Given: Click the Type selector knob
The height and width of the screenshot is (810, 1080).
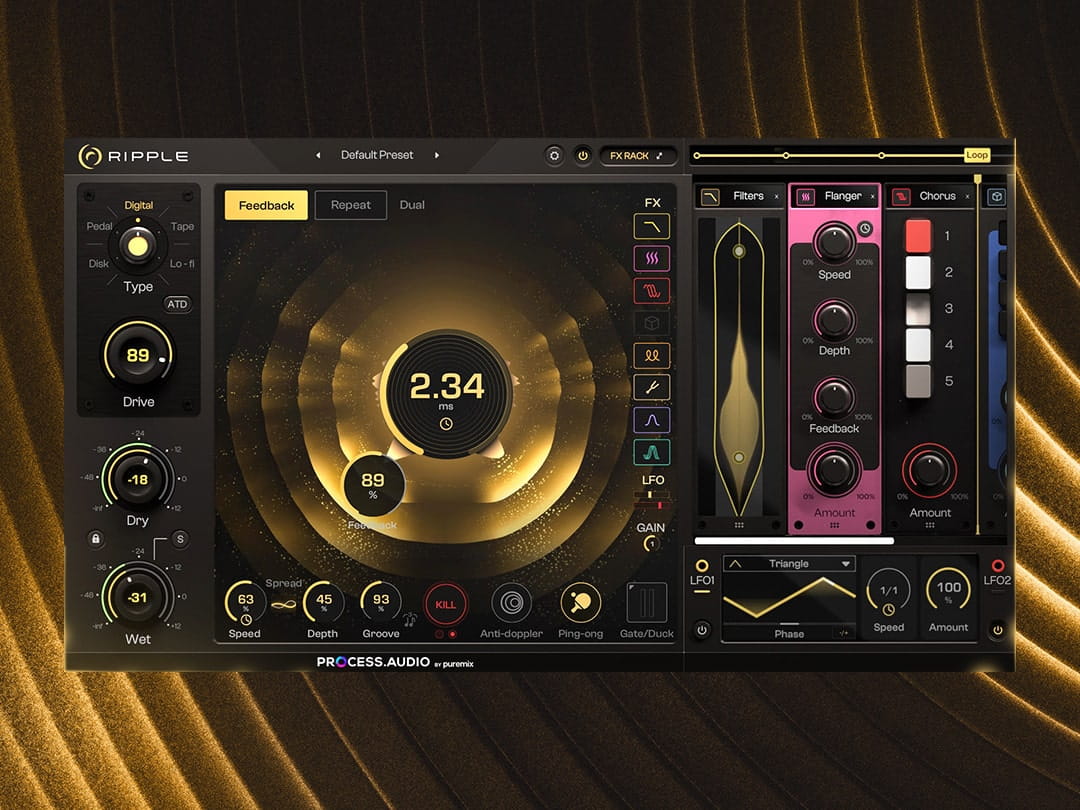Looking at the screenshot, I should [x=137, y=245].
